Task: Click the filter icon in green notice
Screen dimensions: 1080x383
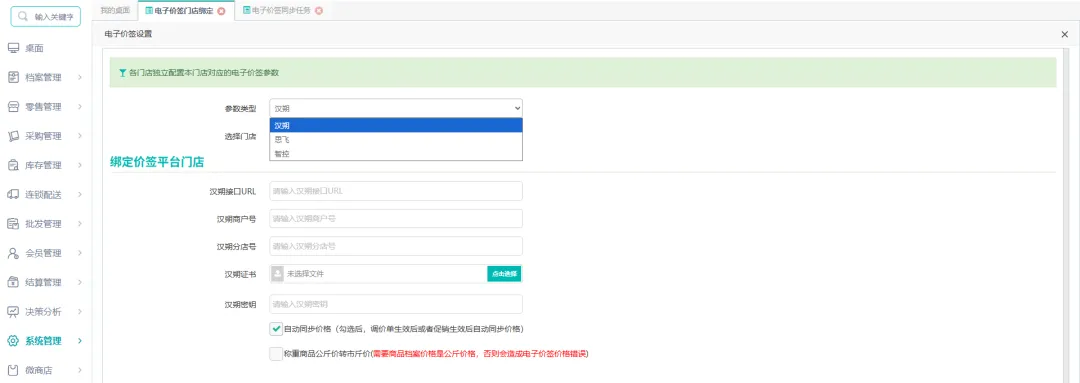Action: click(123, 72)
